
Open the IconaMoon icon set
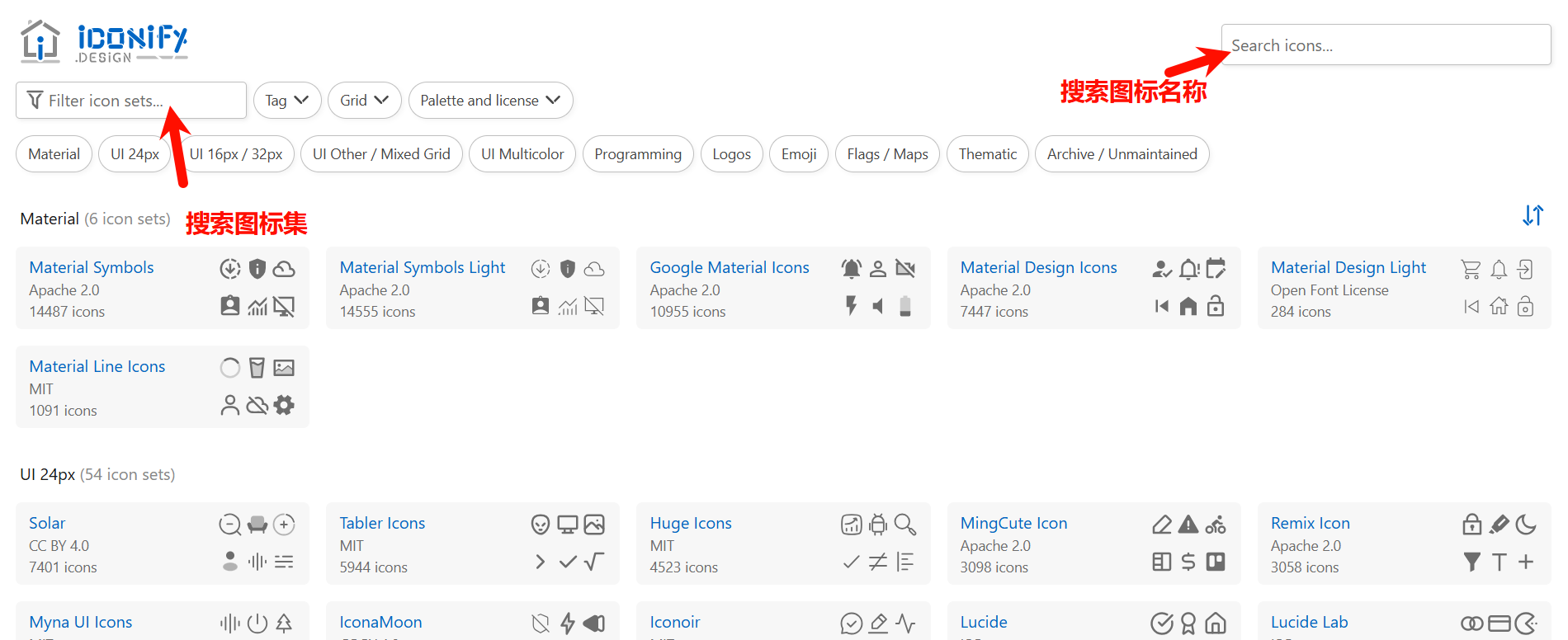tap(380, 622)
